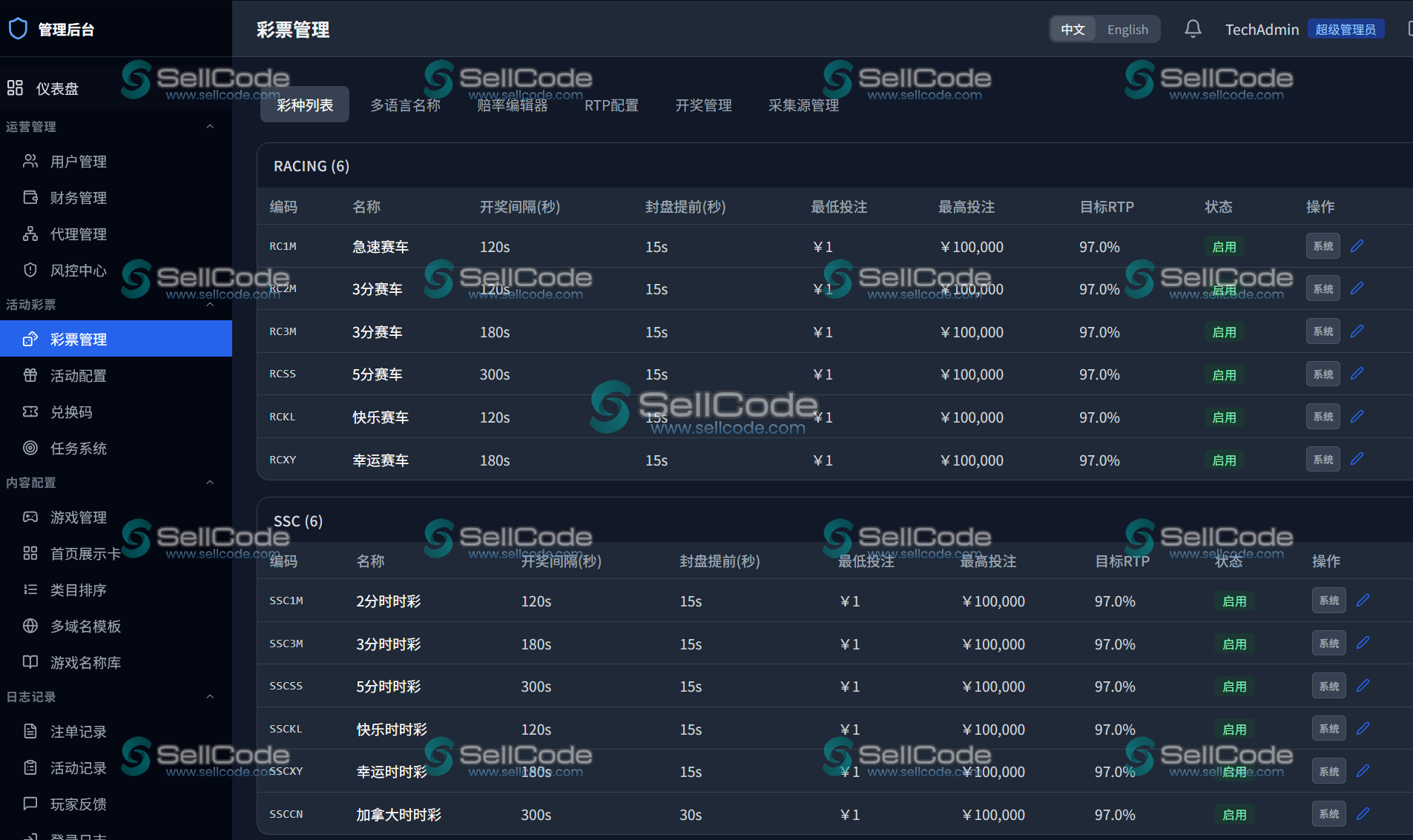Click the pencil icon for 3分时时彩 SSC3M
1413x840 pixels.
pyautogui.click(x=1363, y=643)
